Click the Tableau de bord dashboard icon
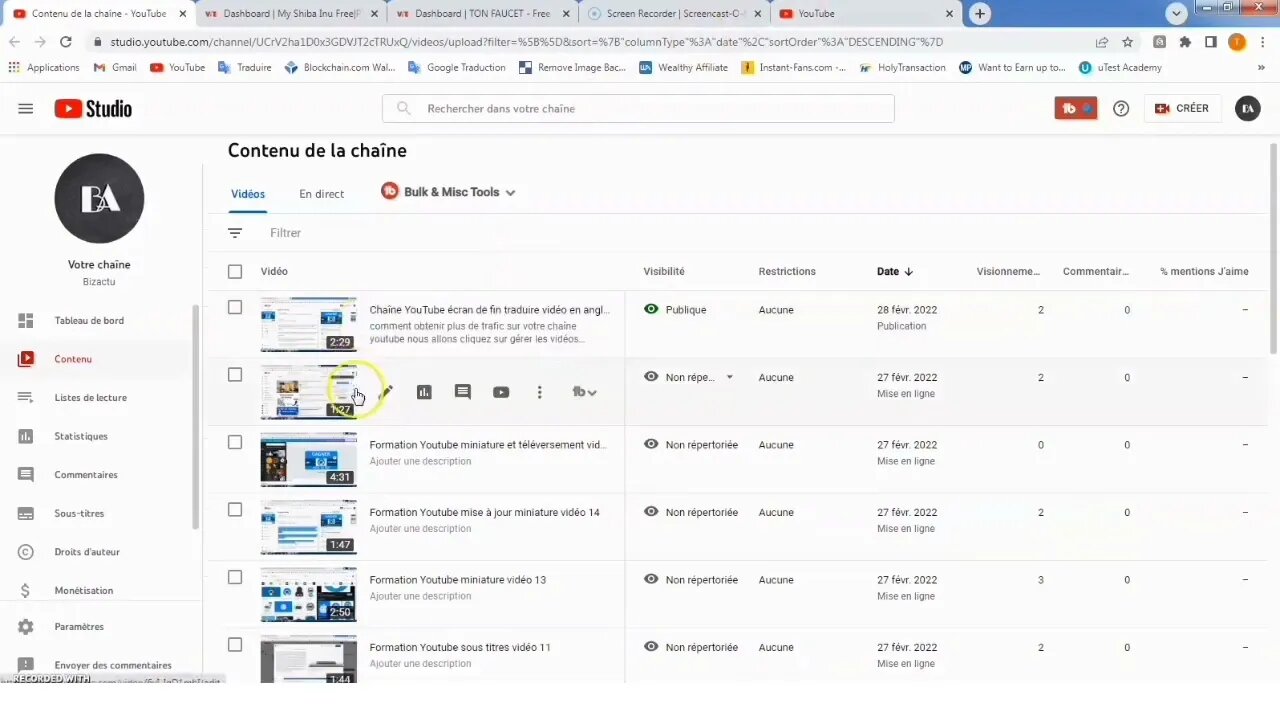 (x=26, y=321)
